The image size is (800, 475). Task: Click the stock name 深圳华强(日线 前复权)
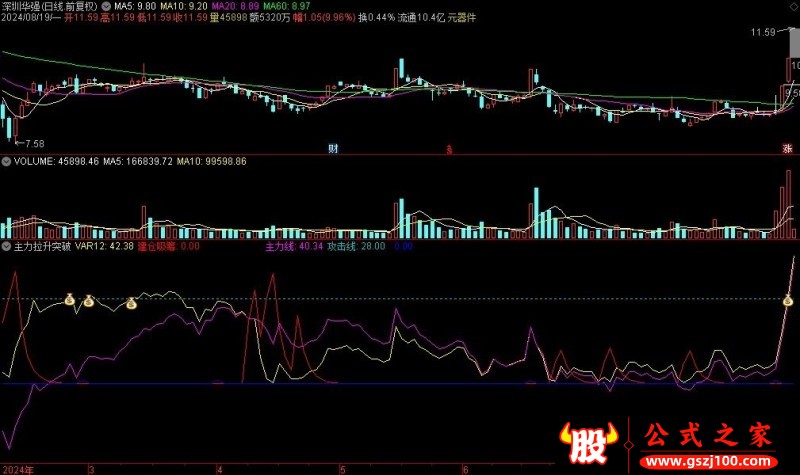tap(49, 7)
